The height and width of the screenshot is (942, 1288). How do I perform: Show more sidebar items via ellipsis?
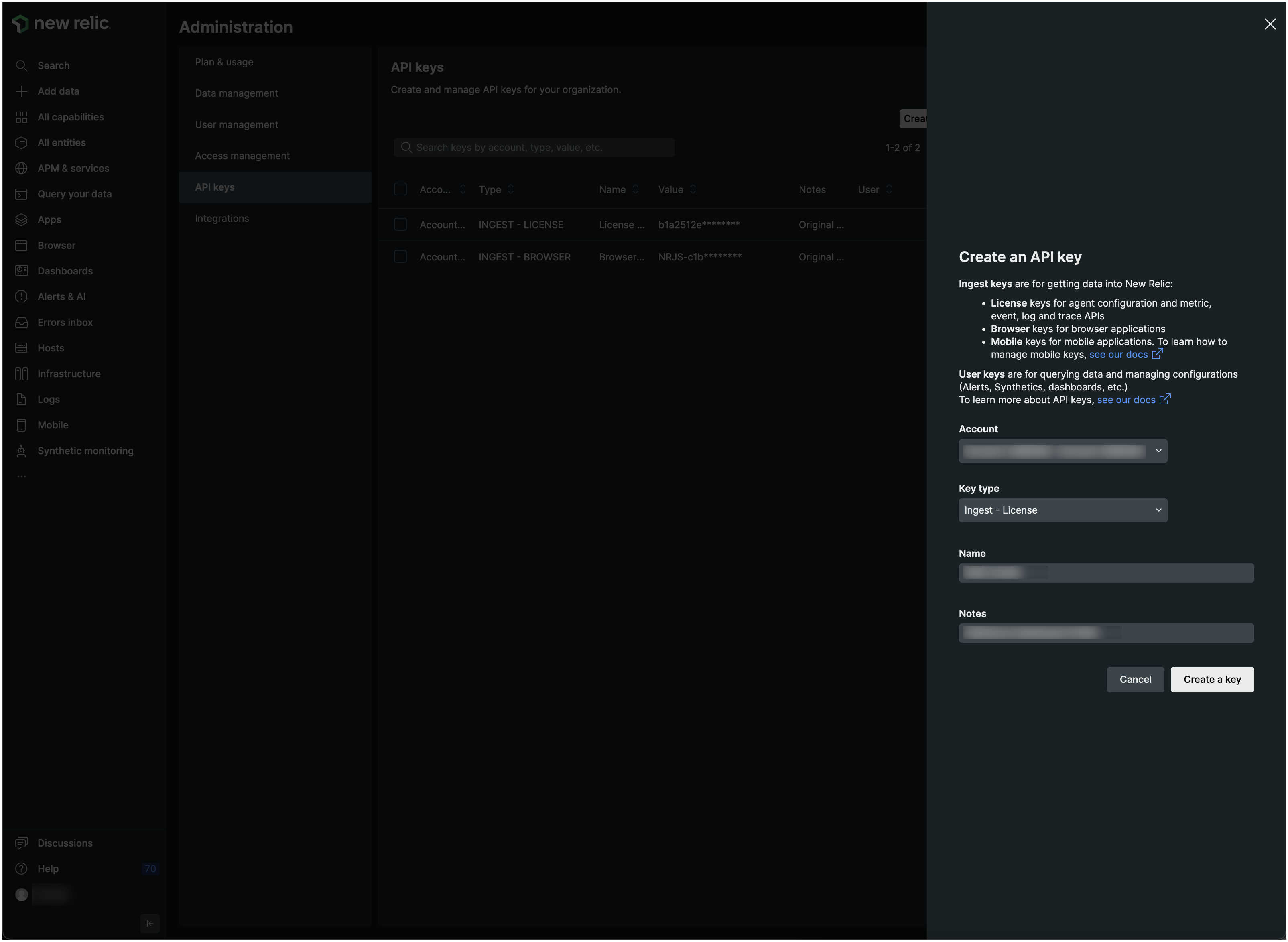point(22,476)
